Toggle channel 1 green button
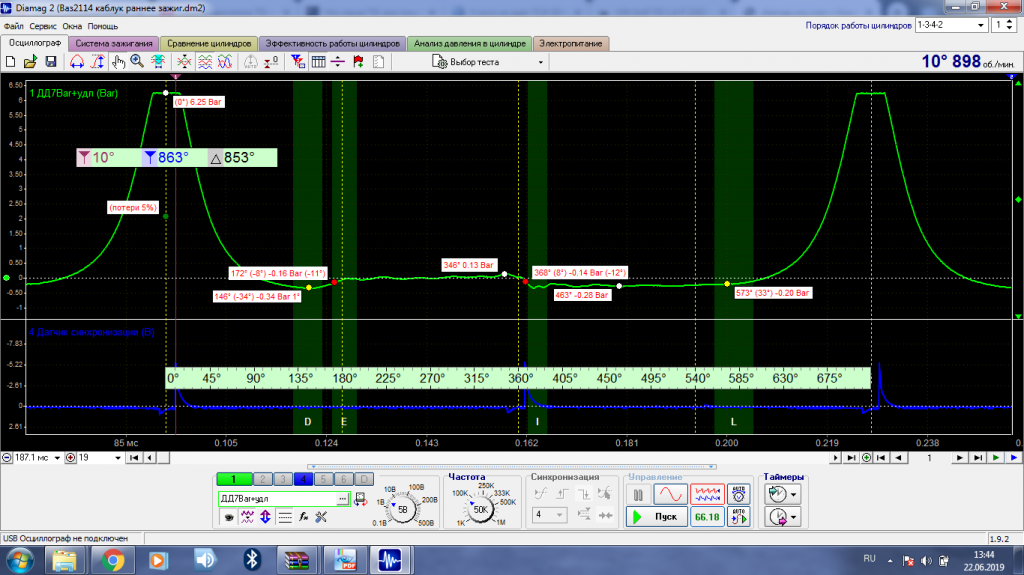 coord(233,479)
